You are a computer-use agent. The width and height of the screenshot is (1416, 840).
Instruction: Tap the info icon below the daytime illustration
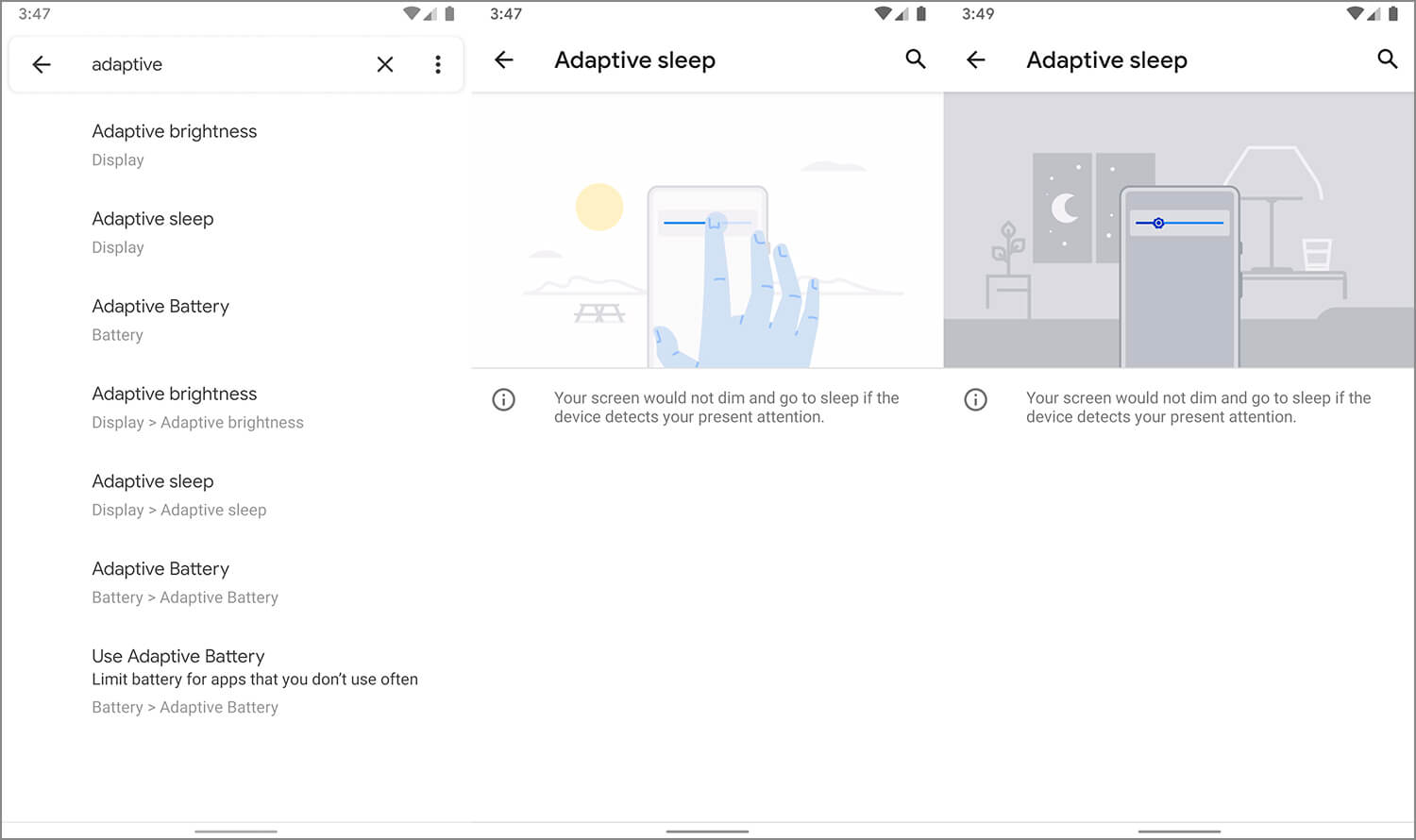(x=504, y=400)
